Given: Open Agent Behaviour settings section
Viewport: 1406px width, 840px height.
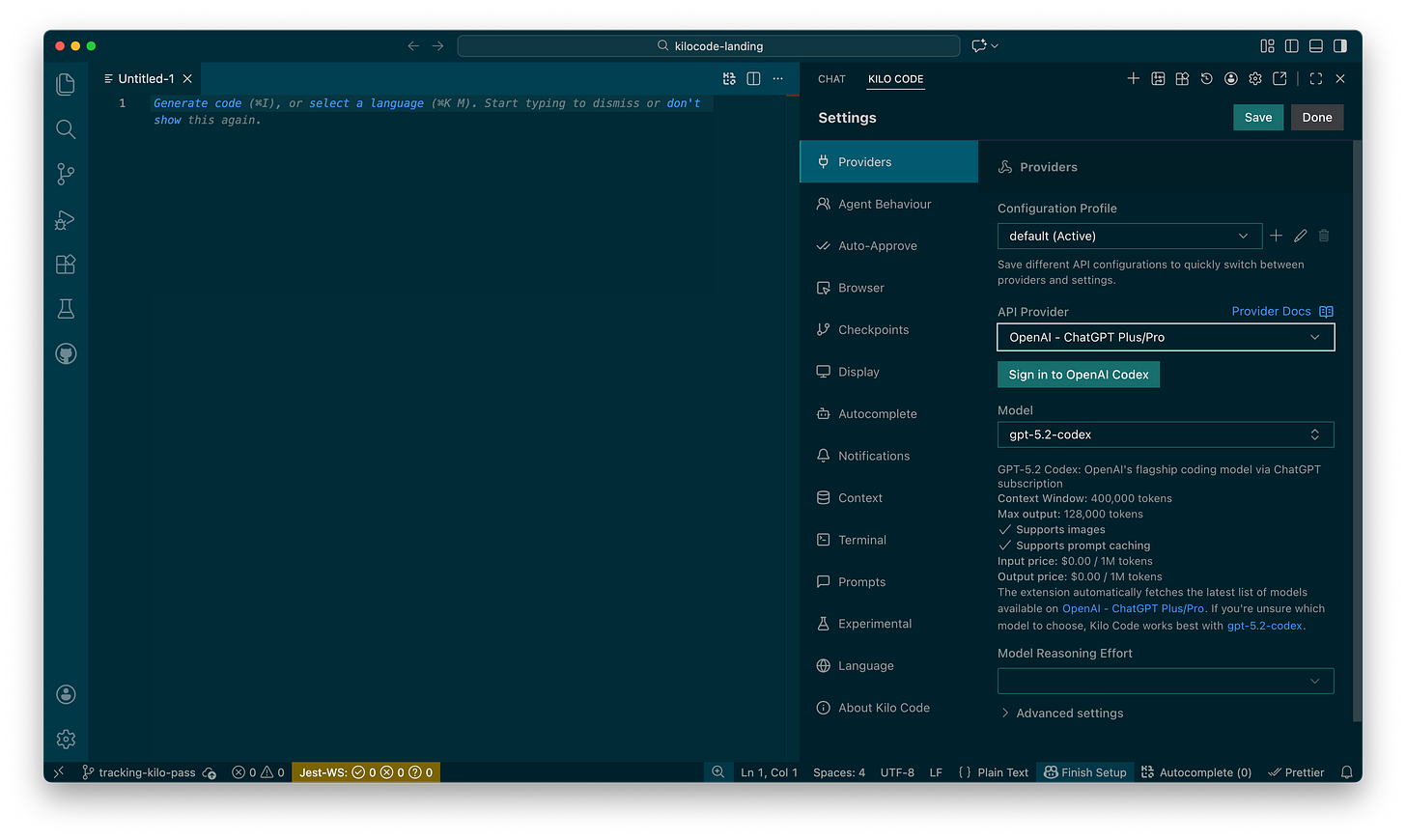Looking at the screenshot, I should click(888, 204).
